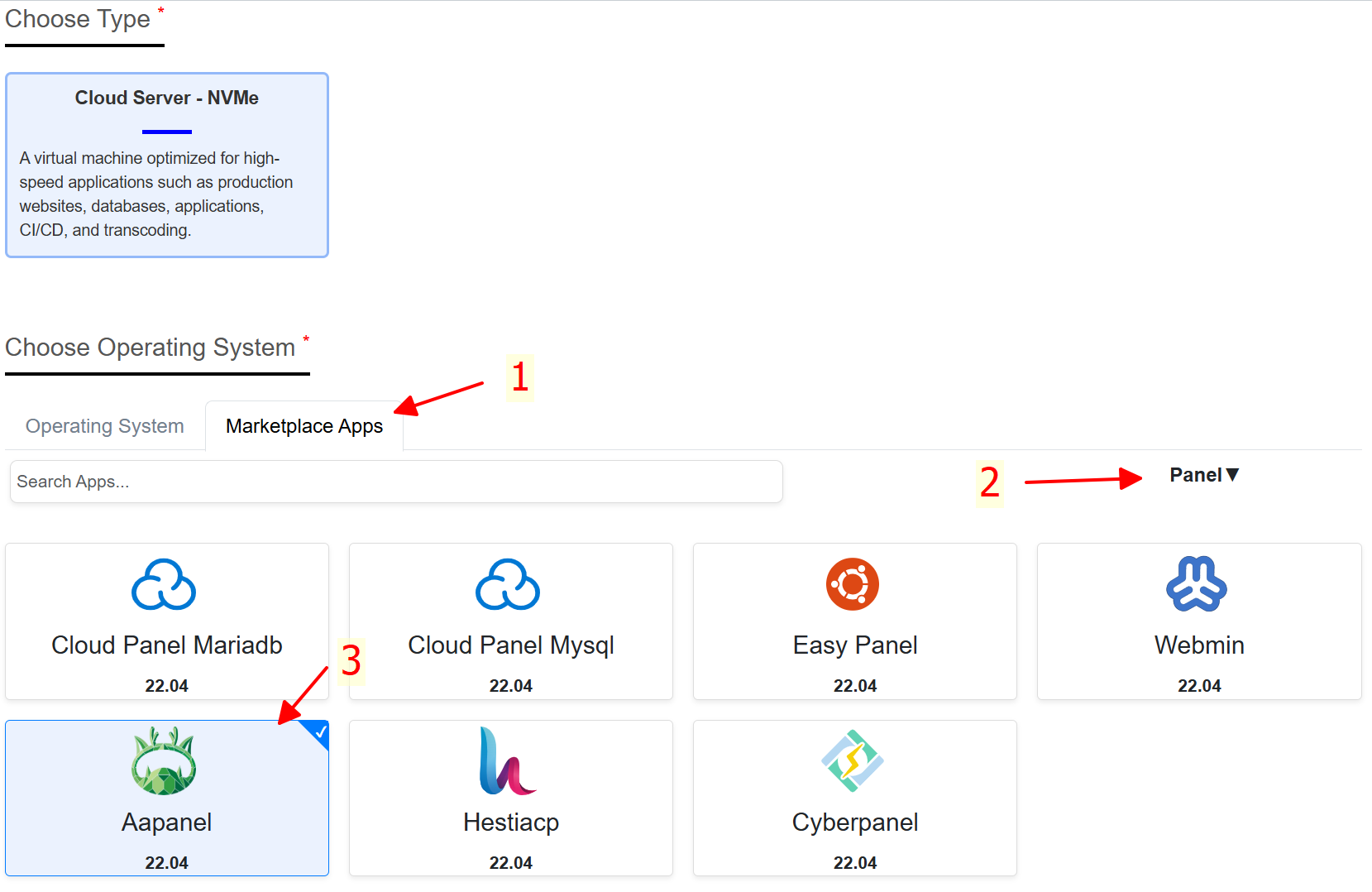Image resolution: width=1372 pixels, height=892 pixels.
Task: Click the 22.04 version under Easy Panel
Action: [x=855, y=686]
